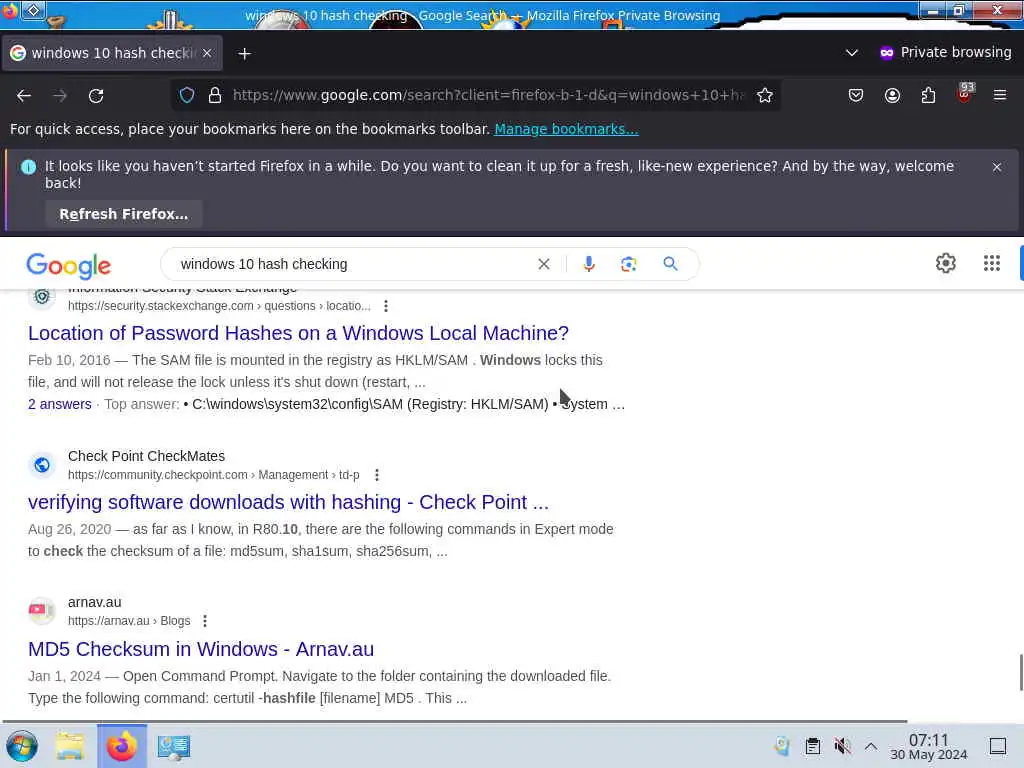Open MD5 Checksum in Windows result
Screen dimensions: 1024x768
[x=201, y=649]
